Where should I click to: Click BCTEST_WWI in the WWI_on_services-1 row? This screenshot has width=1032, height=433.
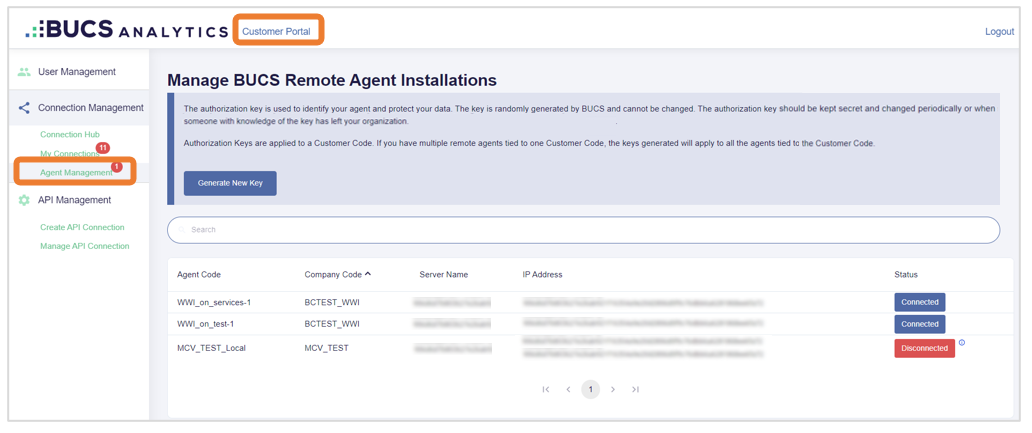pos(332,303)
